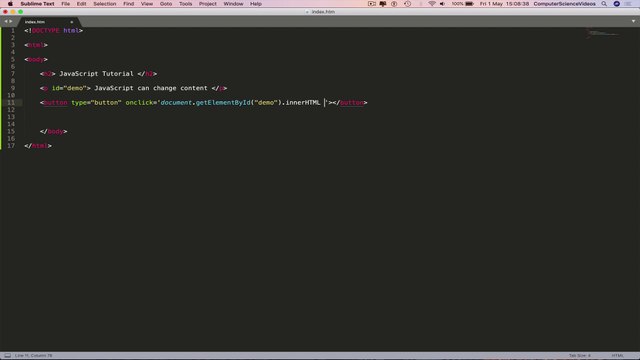640x360 pixels.
Task: Open the Help menu
Action: point(256,4)
